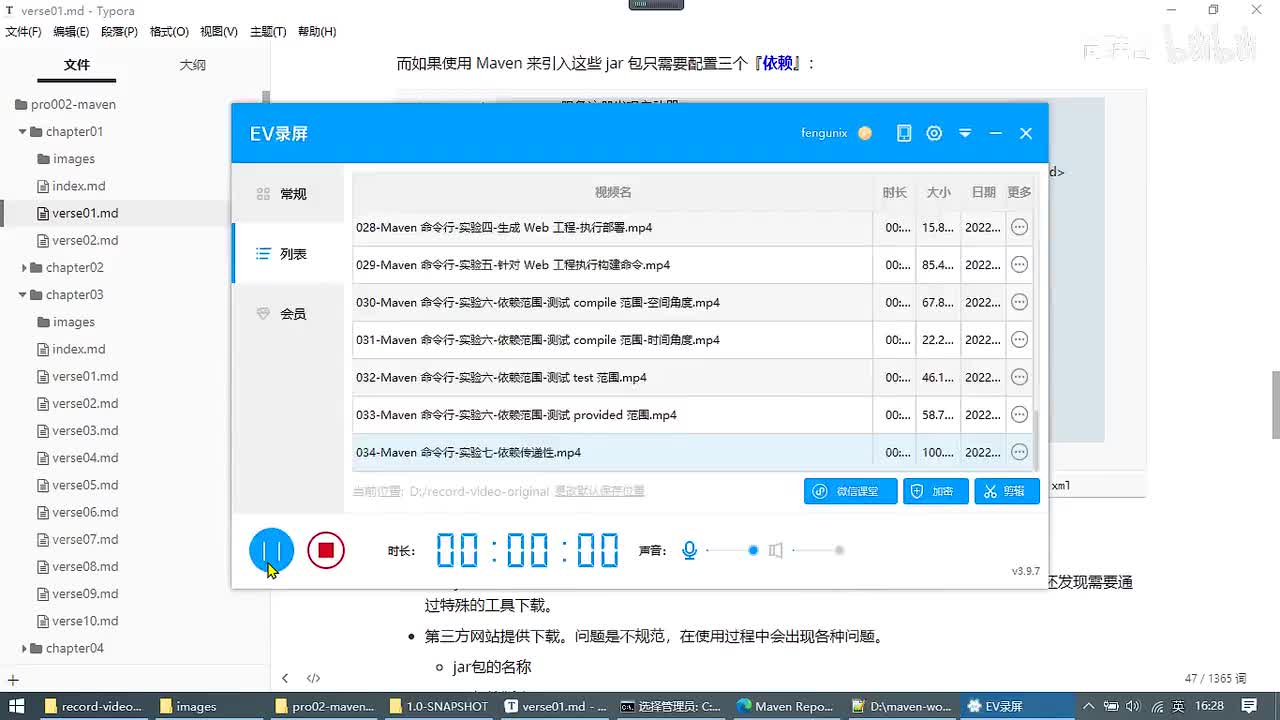Switch to the 大纲 sidebar tab
The height and width of the screenshot is (720, 1280).
tap(193, 65)
